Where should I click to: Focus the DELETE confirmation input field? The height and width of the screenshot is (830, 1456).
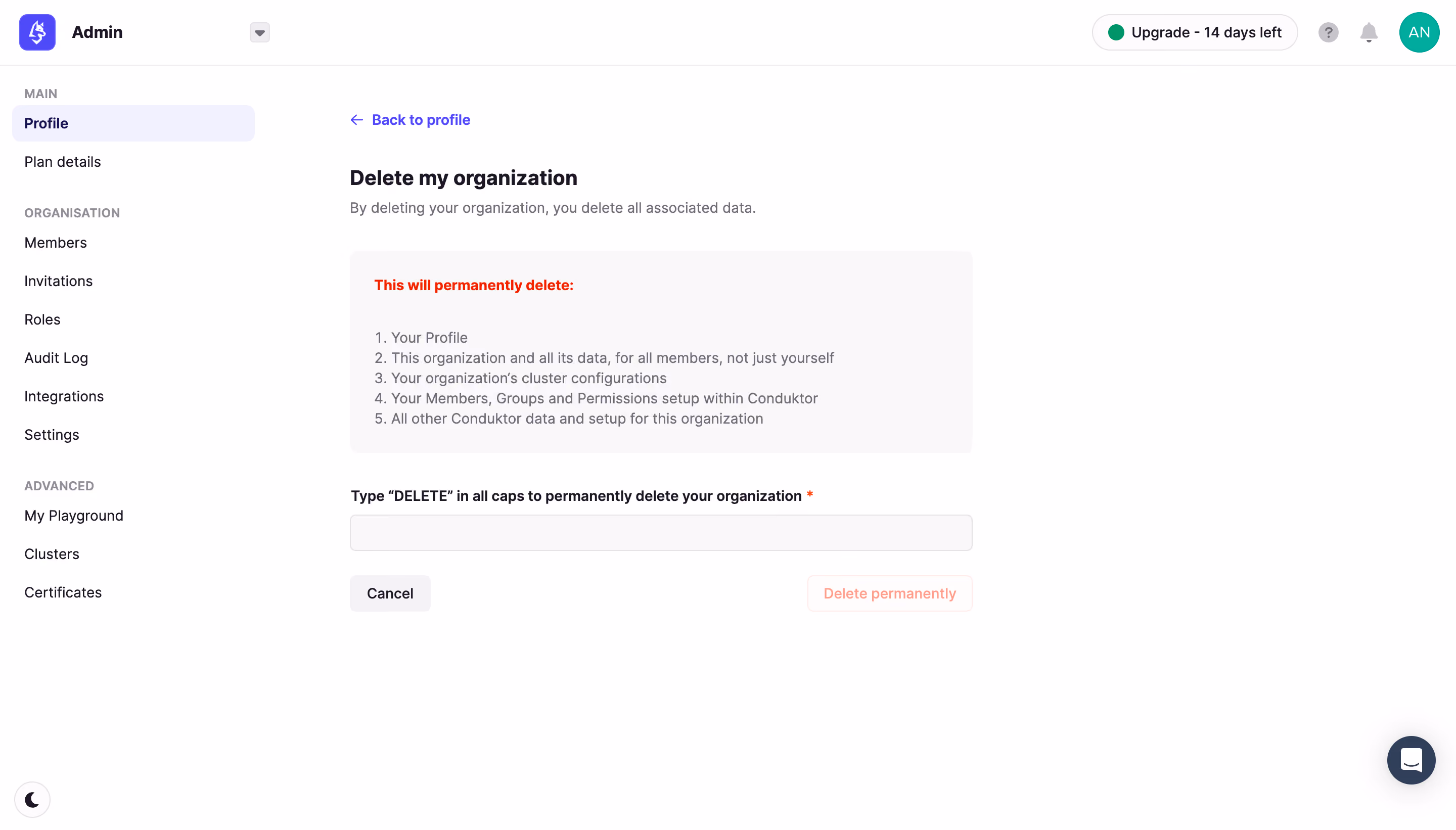661,533
